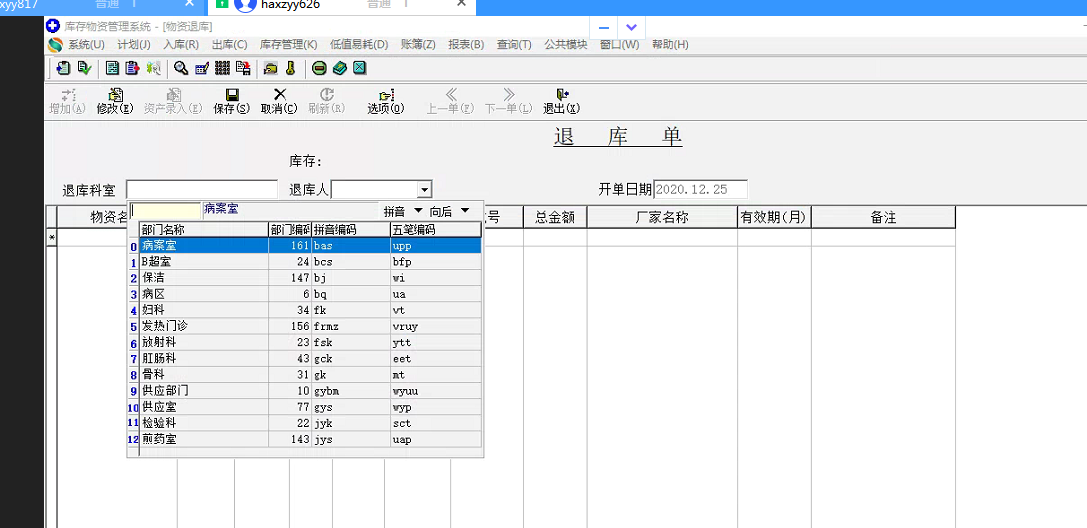Image resolution: width=1087 pixels, height=528 pixels.
Task: Open the 库存管理(K) menu
Action: (288, 45)
